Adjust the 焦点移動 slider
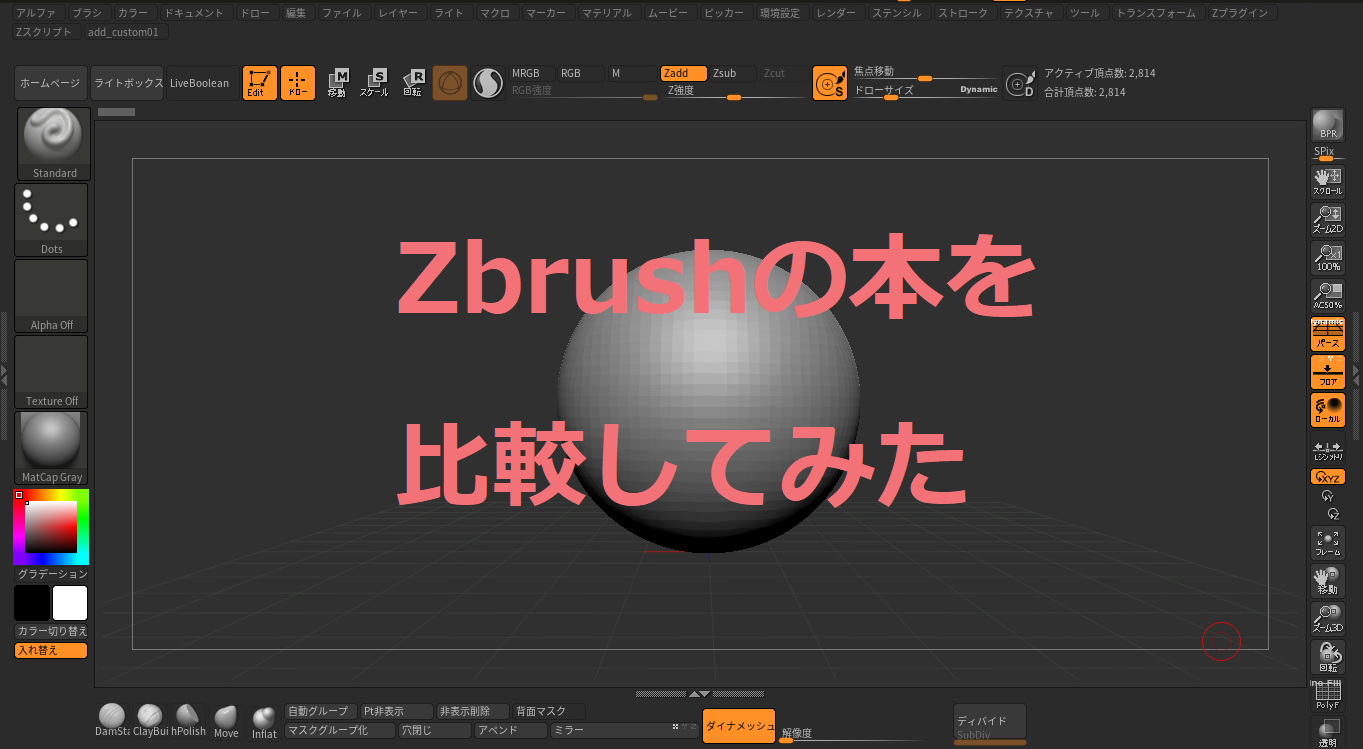The height and width of the screenshot is (749, 1363). [925, 73]
